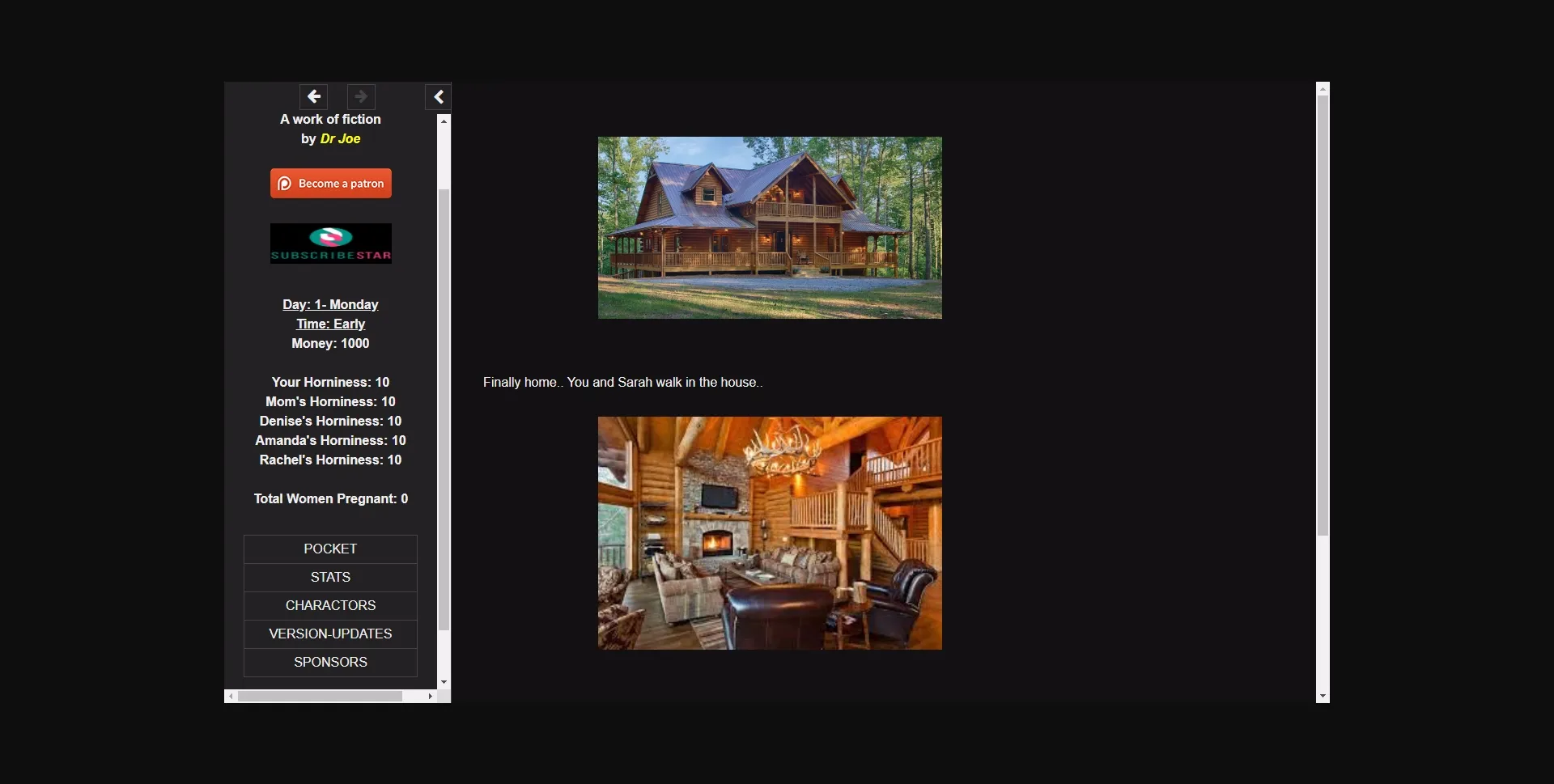Open the POCKET section
This screenshot has height=784, width=1554.
pyautogui.click(x=329, y=549)
